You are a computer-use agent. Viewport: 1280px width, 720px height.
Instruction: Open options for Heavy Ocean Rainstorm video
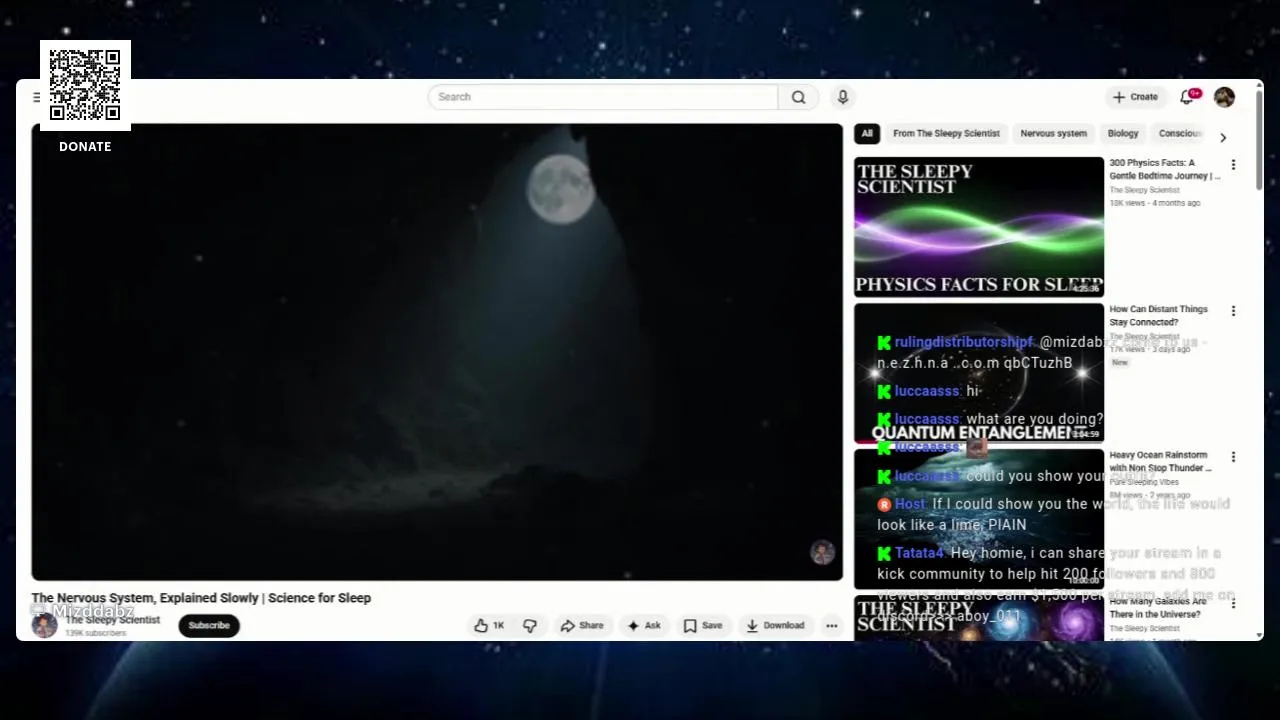(1233, 457)
